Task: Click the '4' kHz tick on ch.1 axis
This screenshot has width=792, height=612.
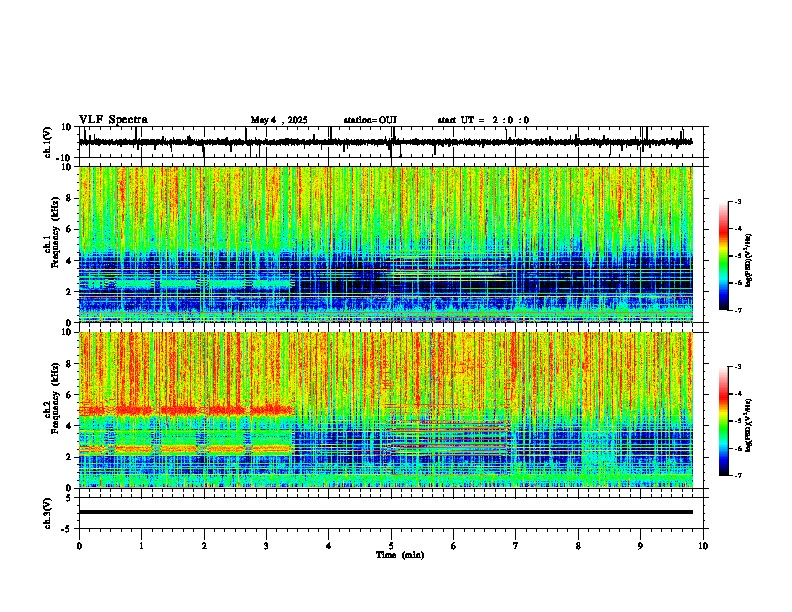Action: [x=70, y=261]
